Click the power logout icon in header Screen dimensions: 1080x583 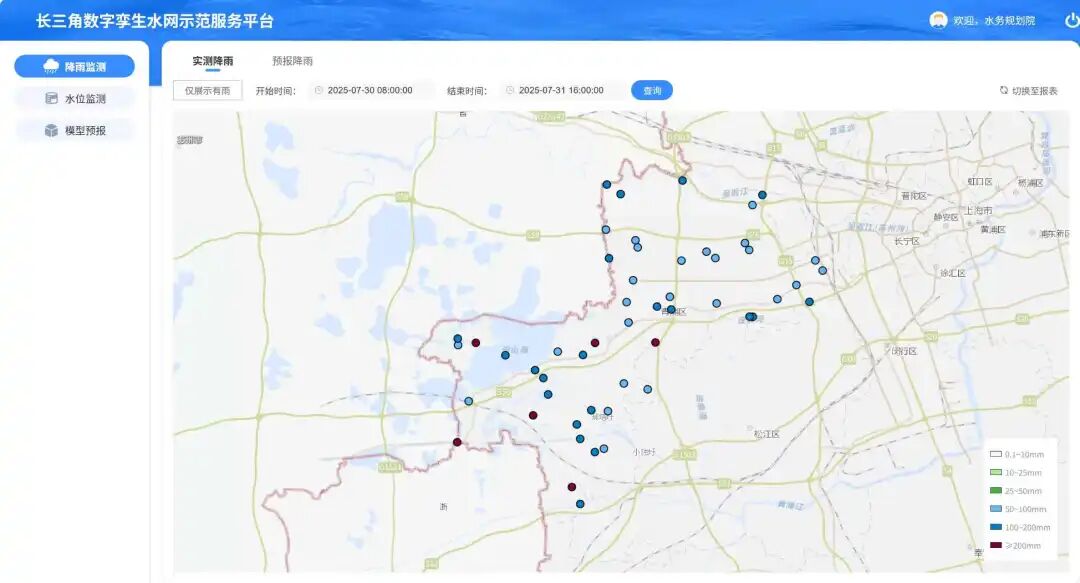point(1072,20)
